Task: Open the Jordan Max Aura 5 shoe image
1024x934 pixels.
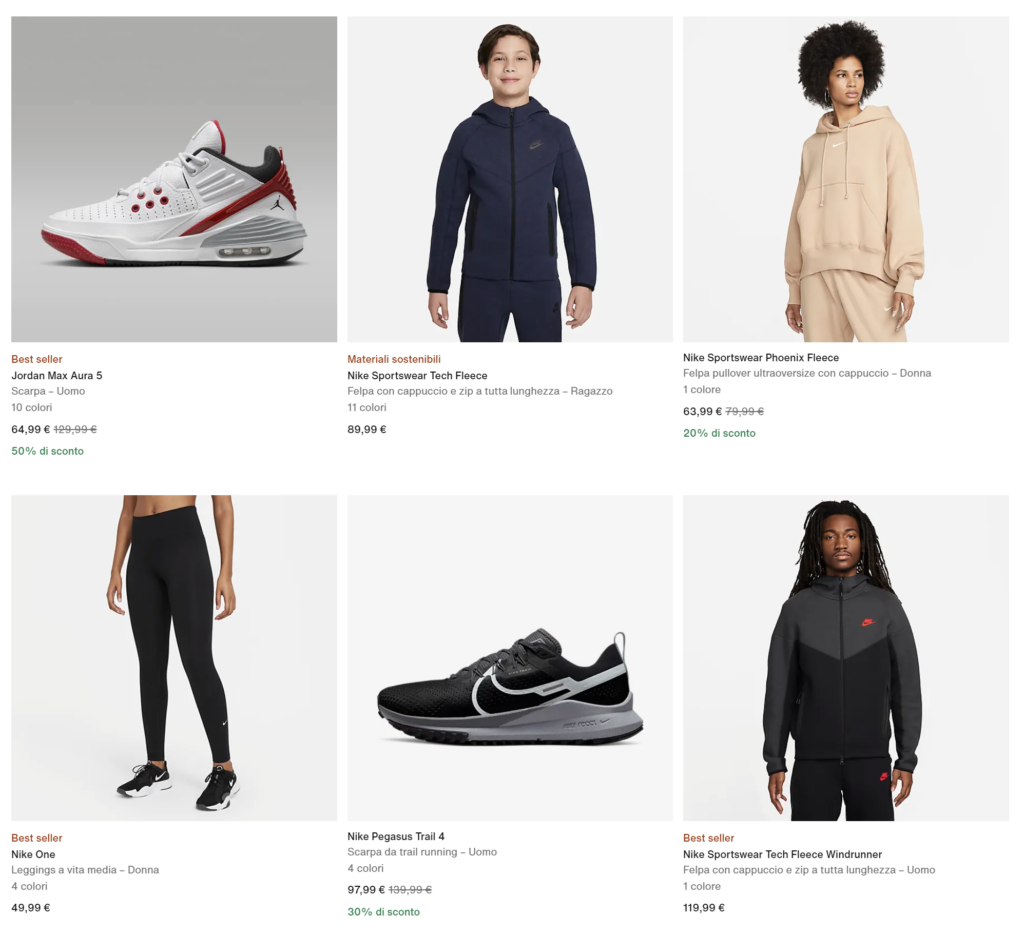Action: click(174, 180)
